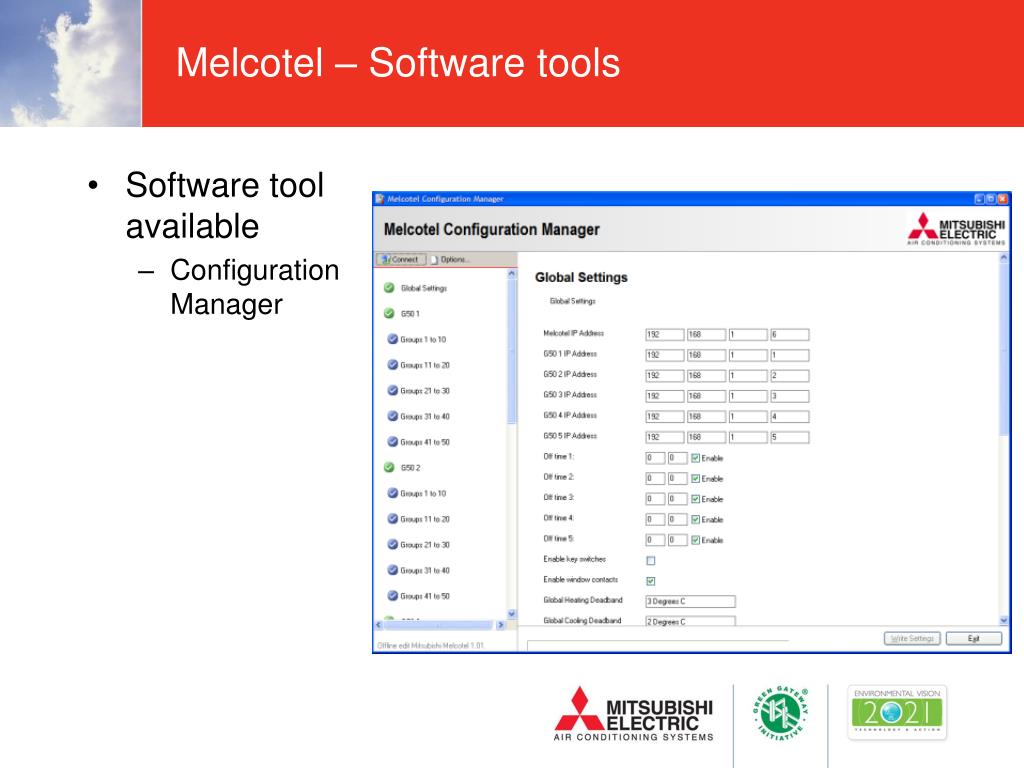1024x768 pixels.
Task: Click the Melcotel Configuration Manager title bar icon
Action: (x=379, y=199)
